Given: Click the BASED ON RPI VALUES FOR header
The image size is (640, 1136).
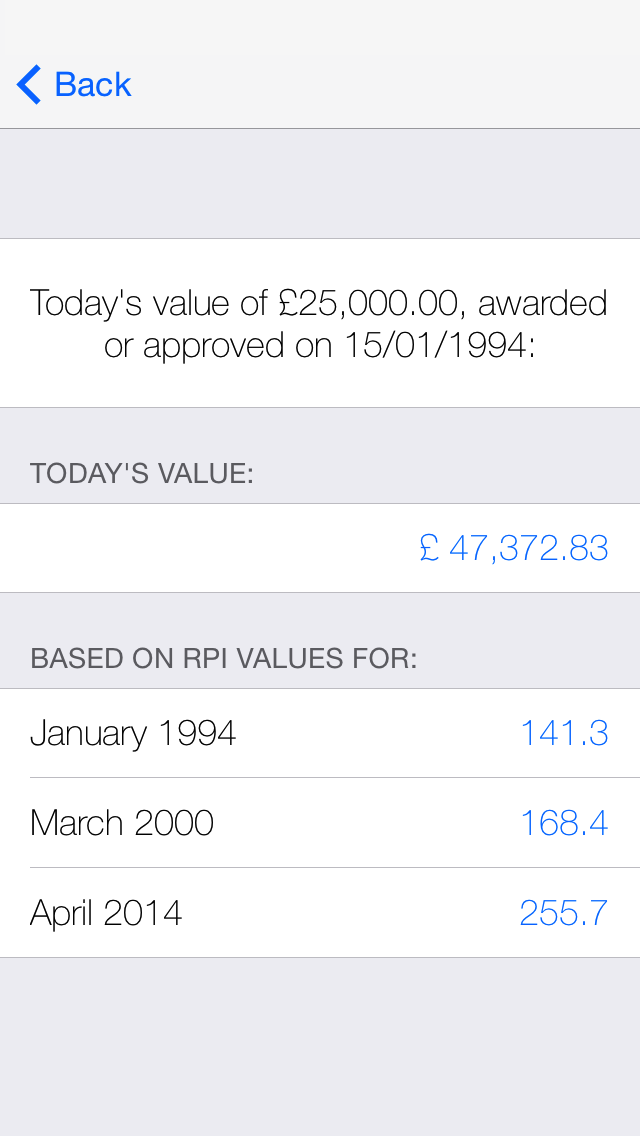Looking at the screenshot, I should pyautogui.click(x=224, y=658).
